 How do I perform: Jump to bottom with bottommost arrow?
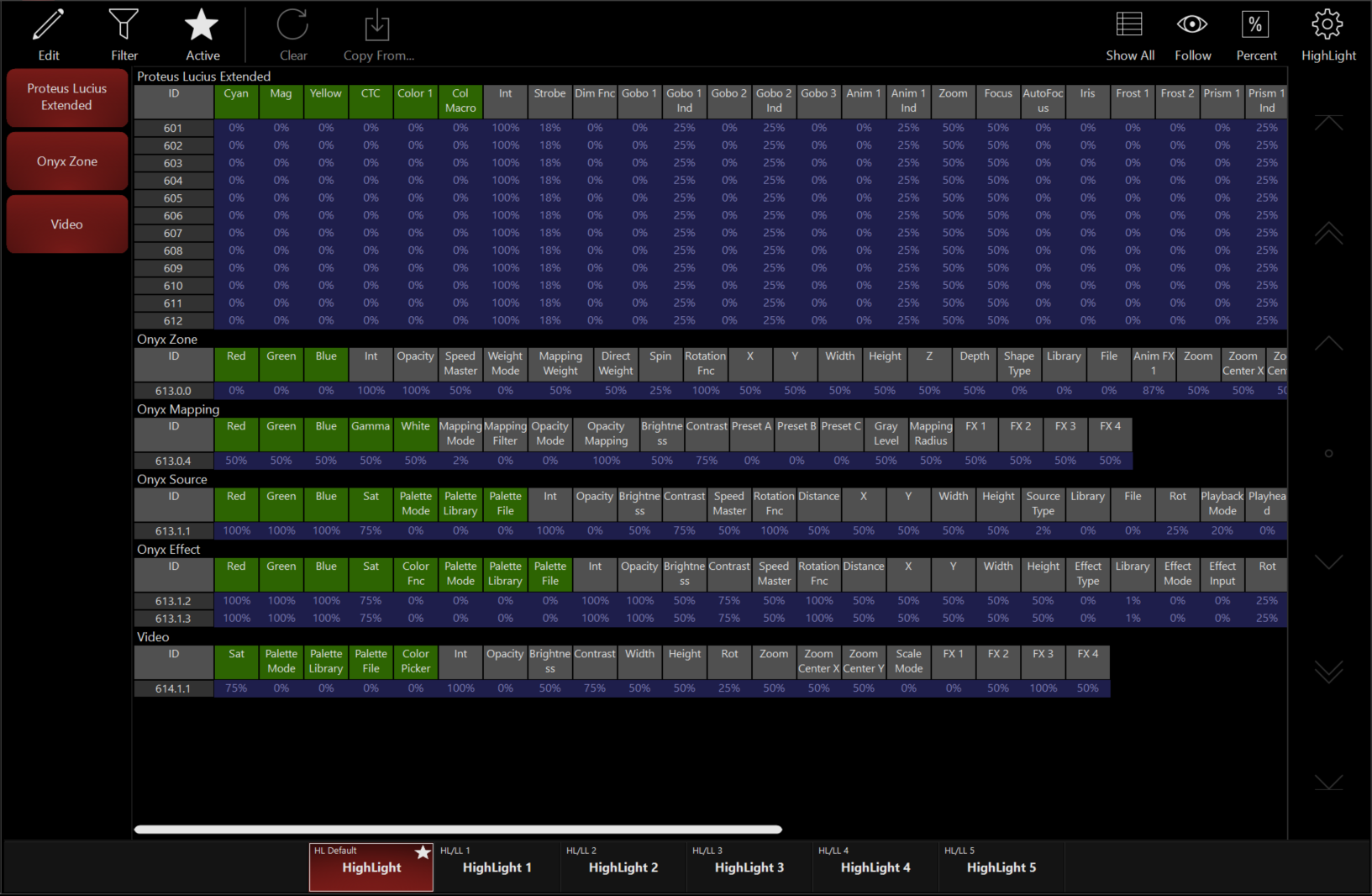click(x=1328, y=783)
